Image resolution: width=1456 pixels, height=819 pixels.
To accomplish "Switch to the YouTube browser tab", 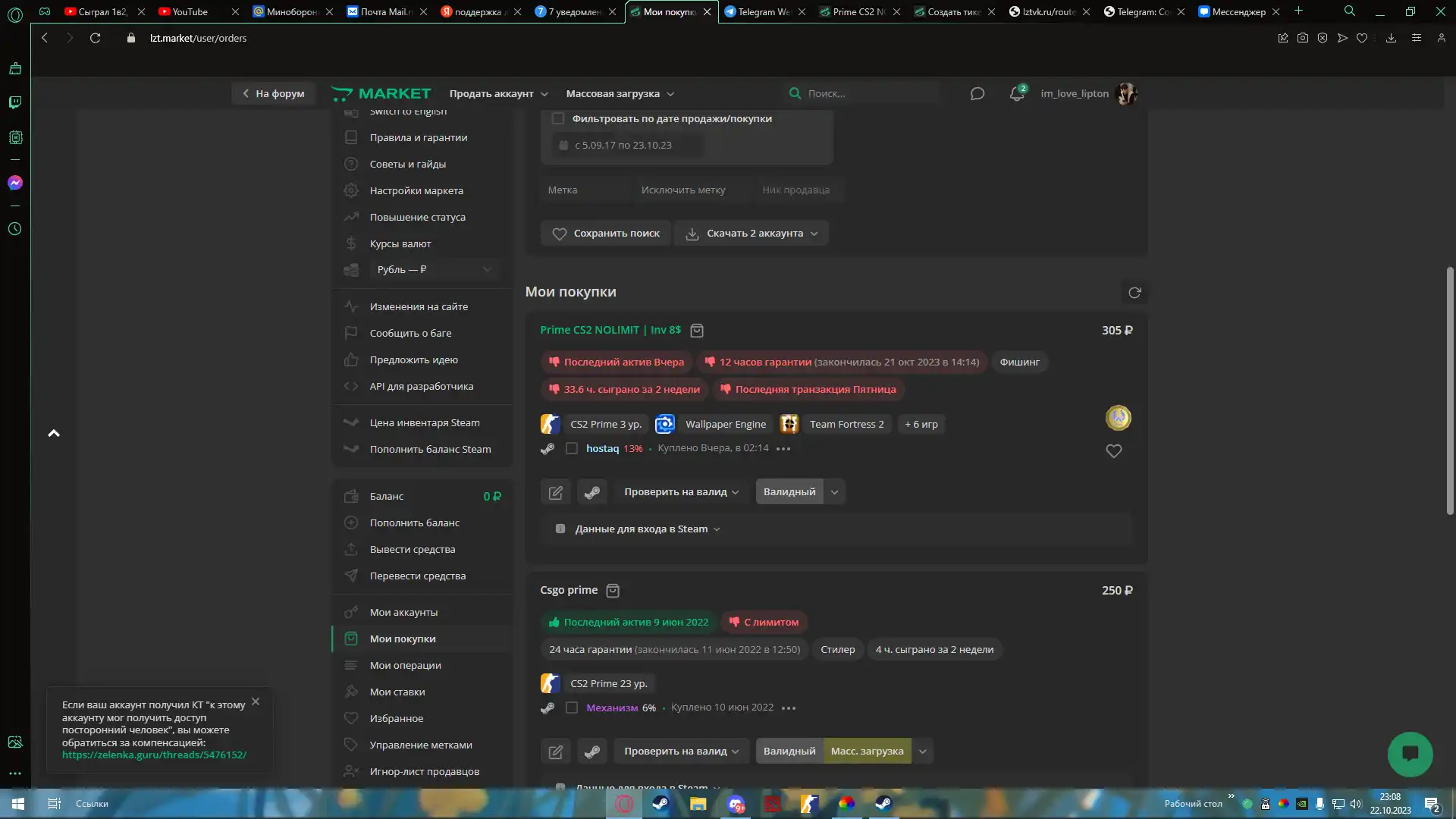I will (197, 11).
